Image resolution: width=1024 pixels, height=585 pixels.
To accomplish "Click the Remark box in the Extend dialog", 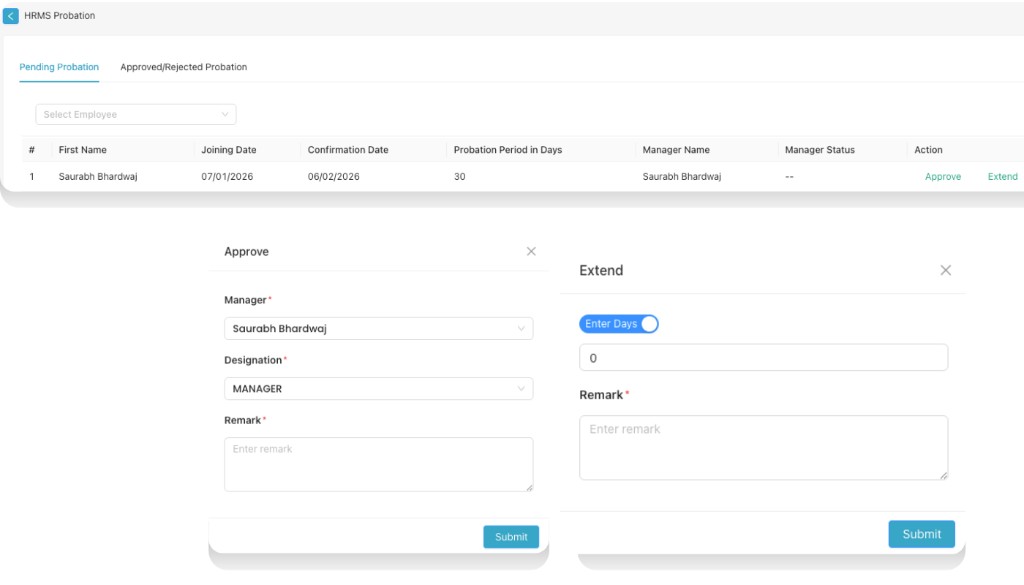I will [763, 447].
